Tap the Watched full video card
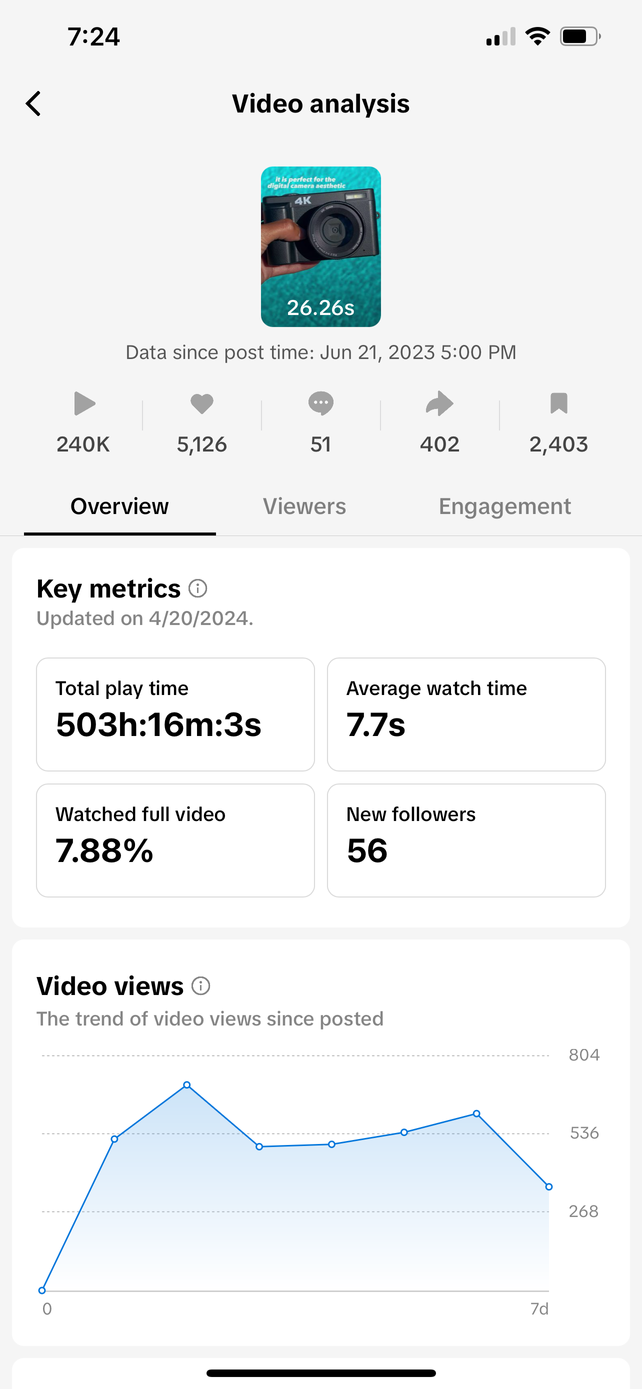Viewport: 642px width, 1389px height. coord(175,840)
